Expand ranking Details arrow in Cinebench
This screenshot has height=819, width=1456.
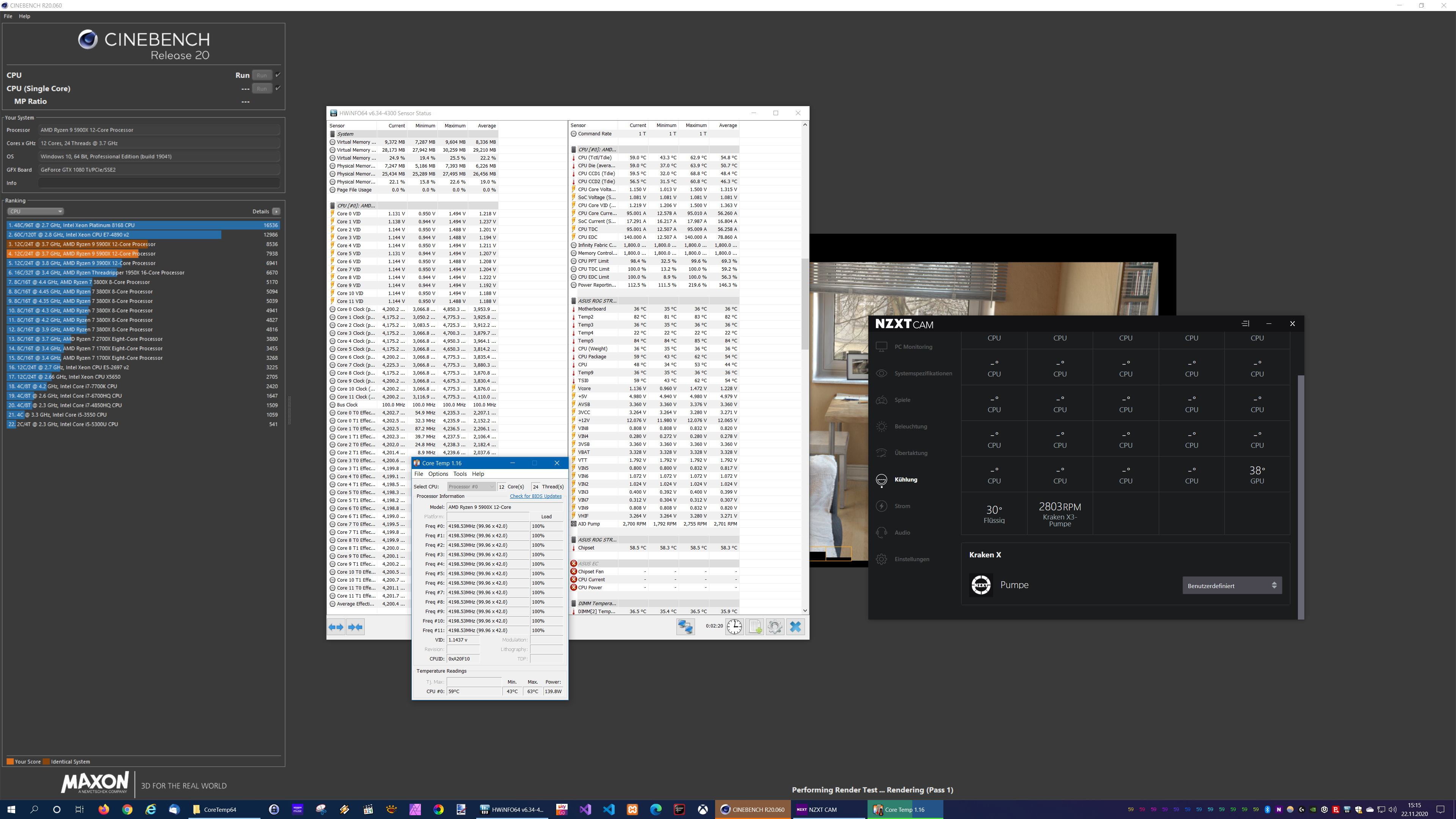[x=276, y=212]
